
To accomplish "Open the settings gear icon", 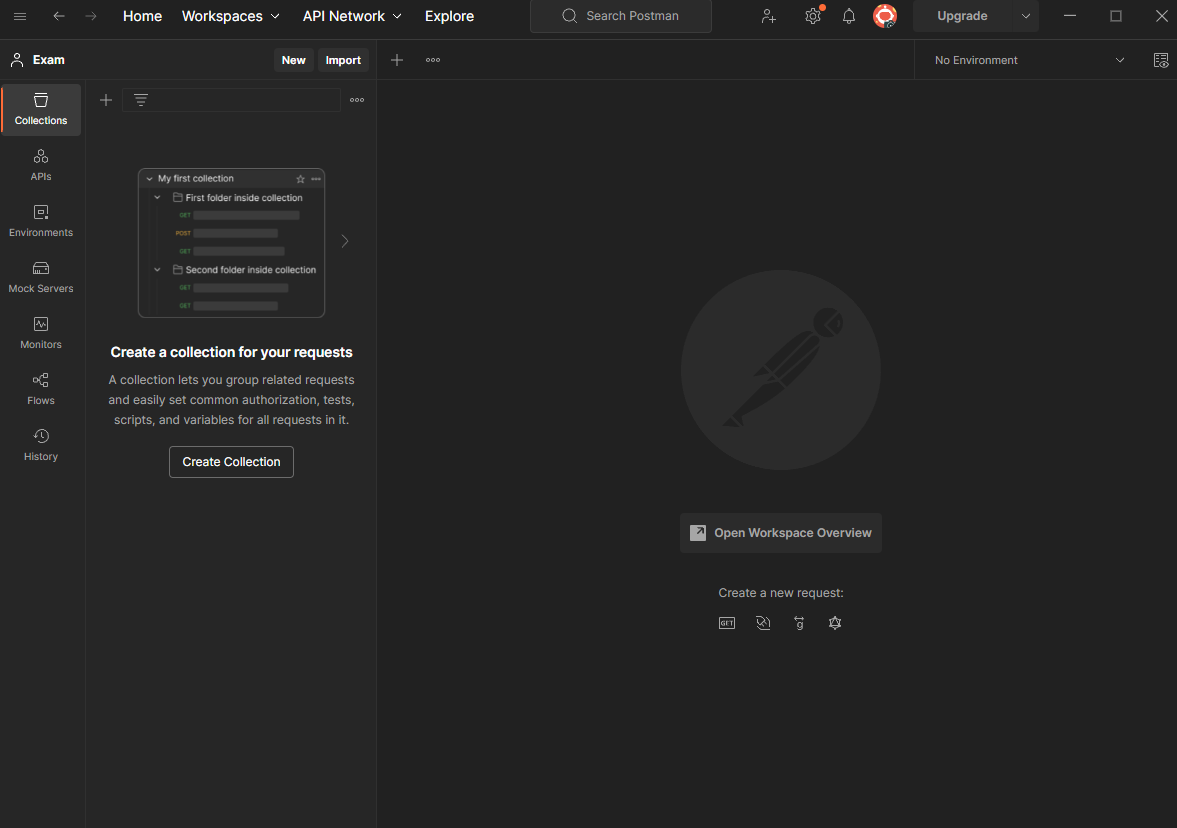I will tap(812, 16).
